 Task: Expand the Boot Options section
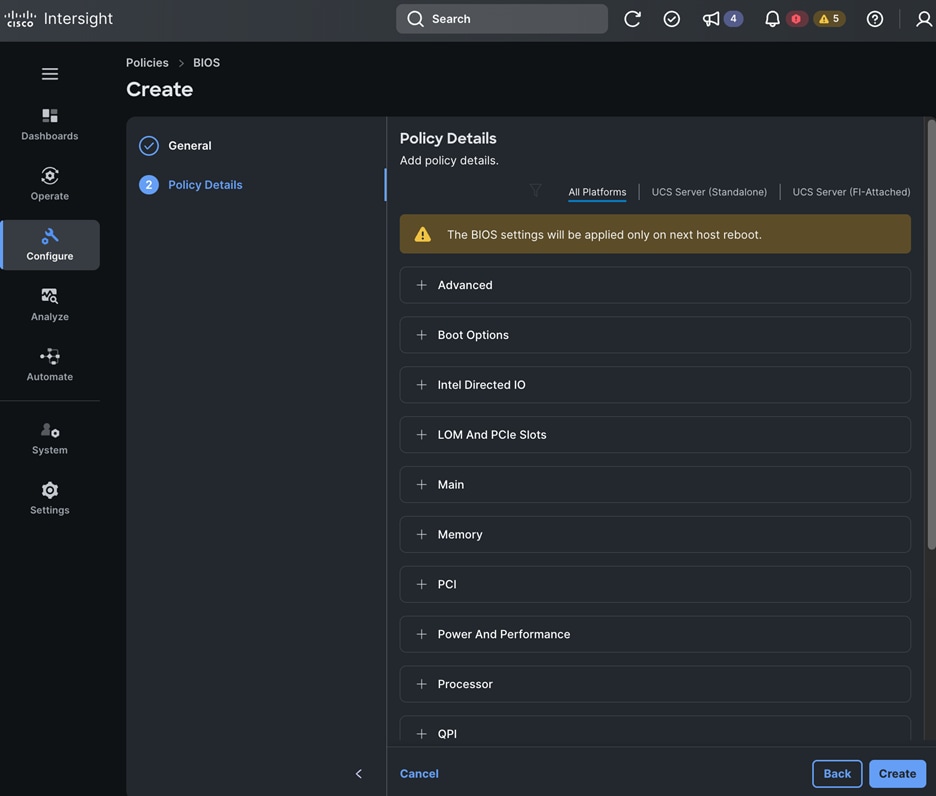click(655, 335)
